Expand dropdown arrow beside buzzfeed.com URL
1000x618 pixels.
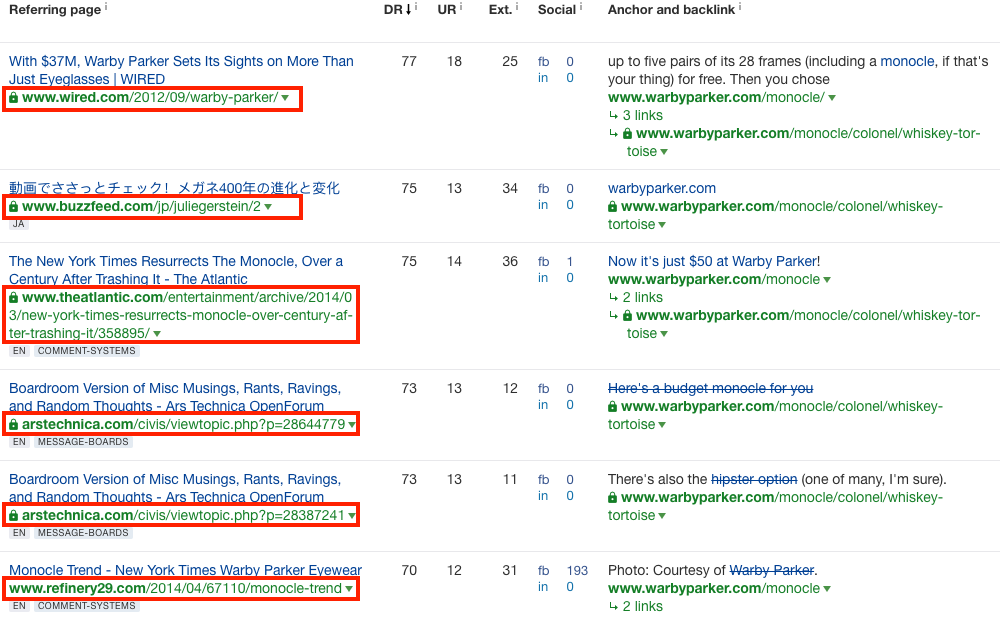pyautogui.click(x=268, y=207)
